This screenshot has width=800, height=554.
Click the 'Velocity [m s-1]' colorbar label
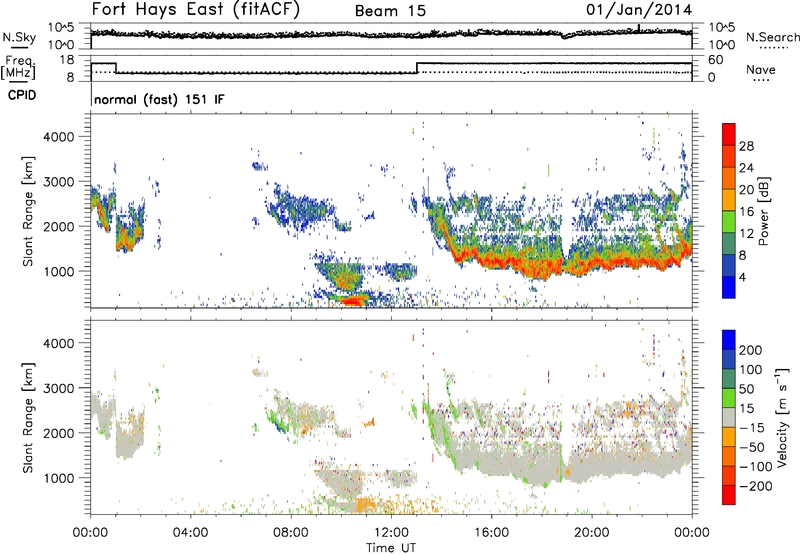pos(782,417)
